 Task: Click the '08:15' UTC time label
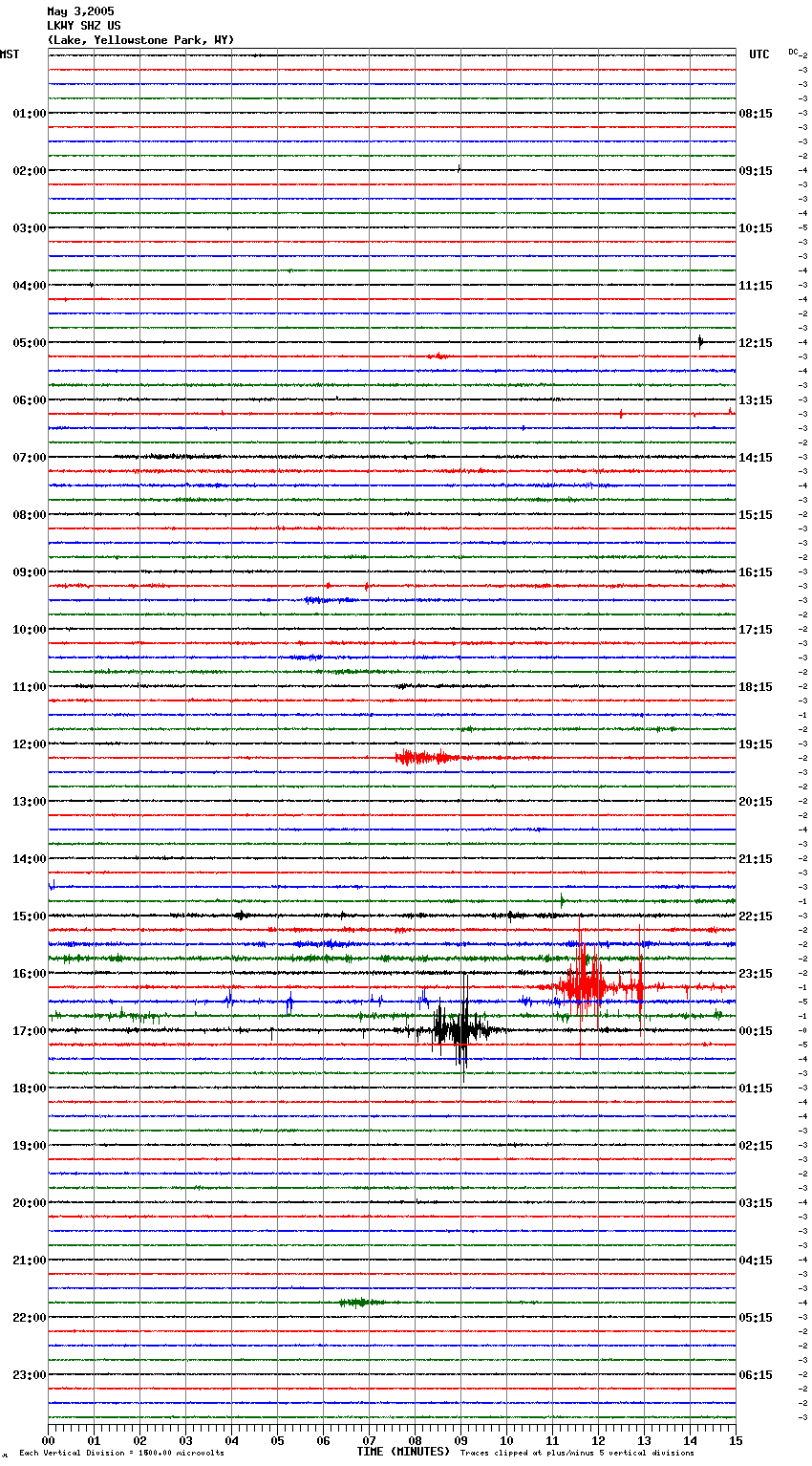coord(756,114)
